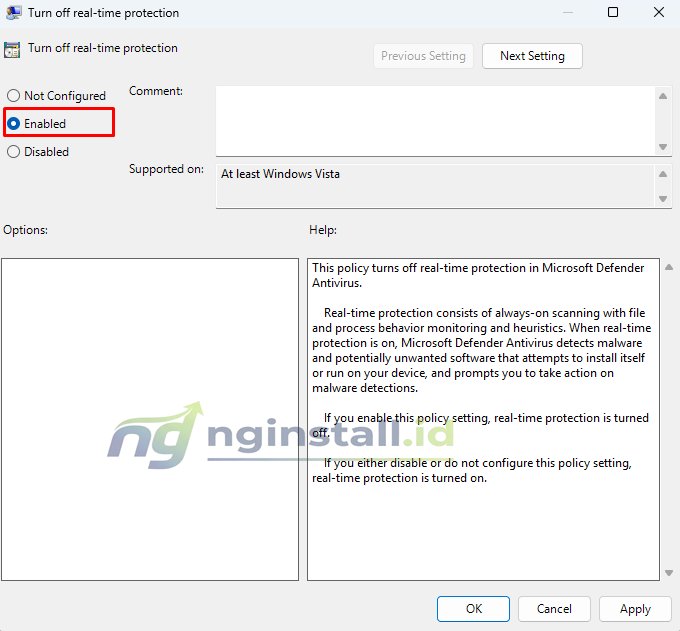Viewport: 680px width, 631px height.
Task: Select the Enabled radio button
Action: coord(13,124)
